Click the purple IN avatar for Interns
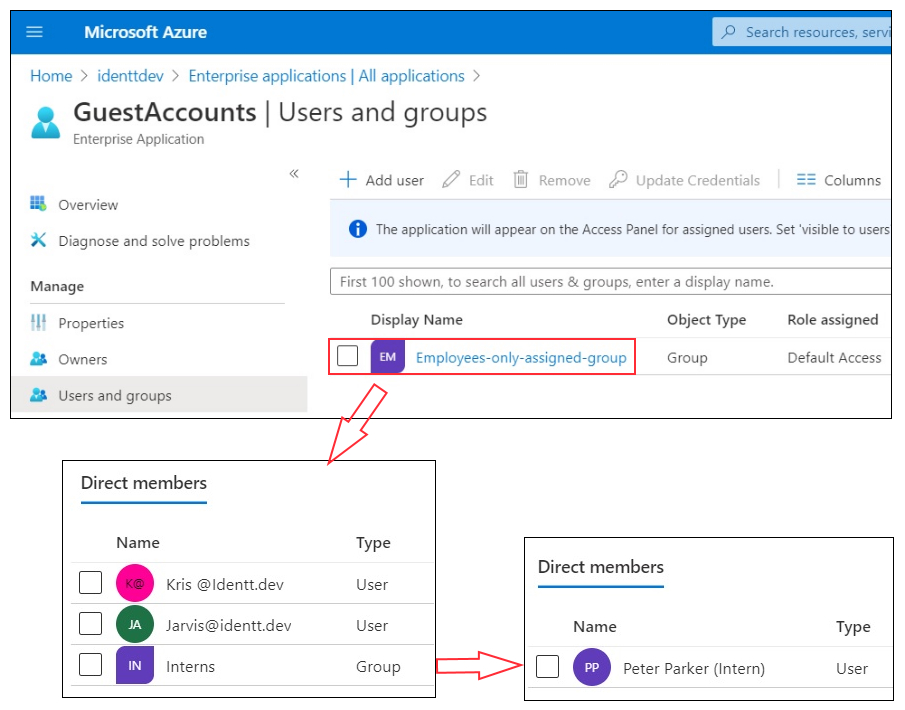The width and height of the screenshot is (905, 710). click(x=134, y=666)
